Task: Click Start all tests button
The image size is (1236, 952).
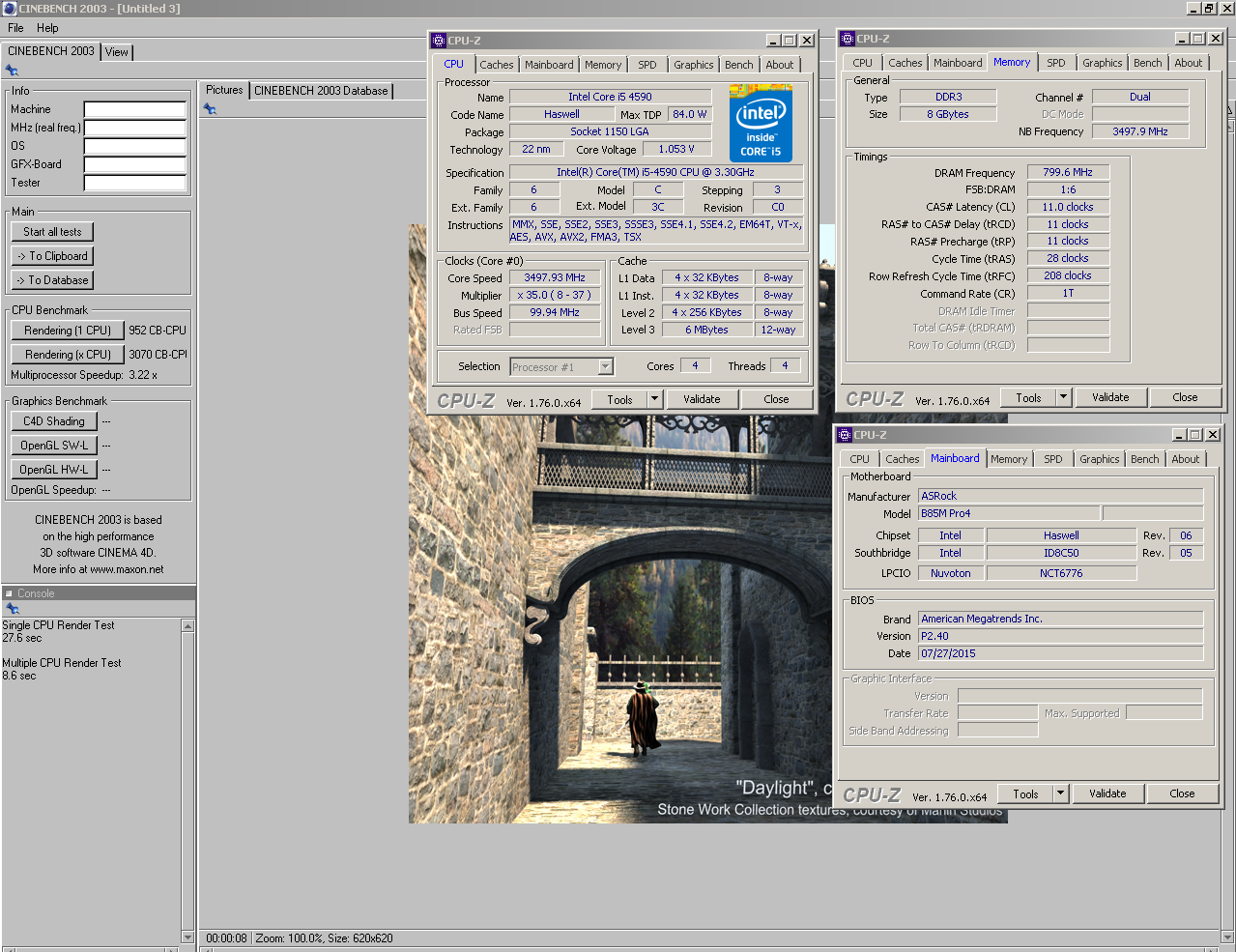Action: point(53,232)
